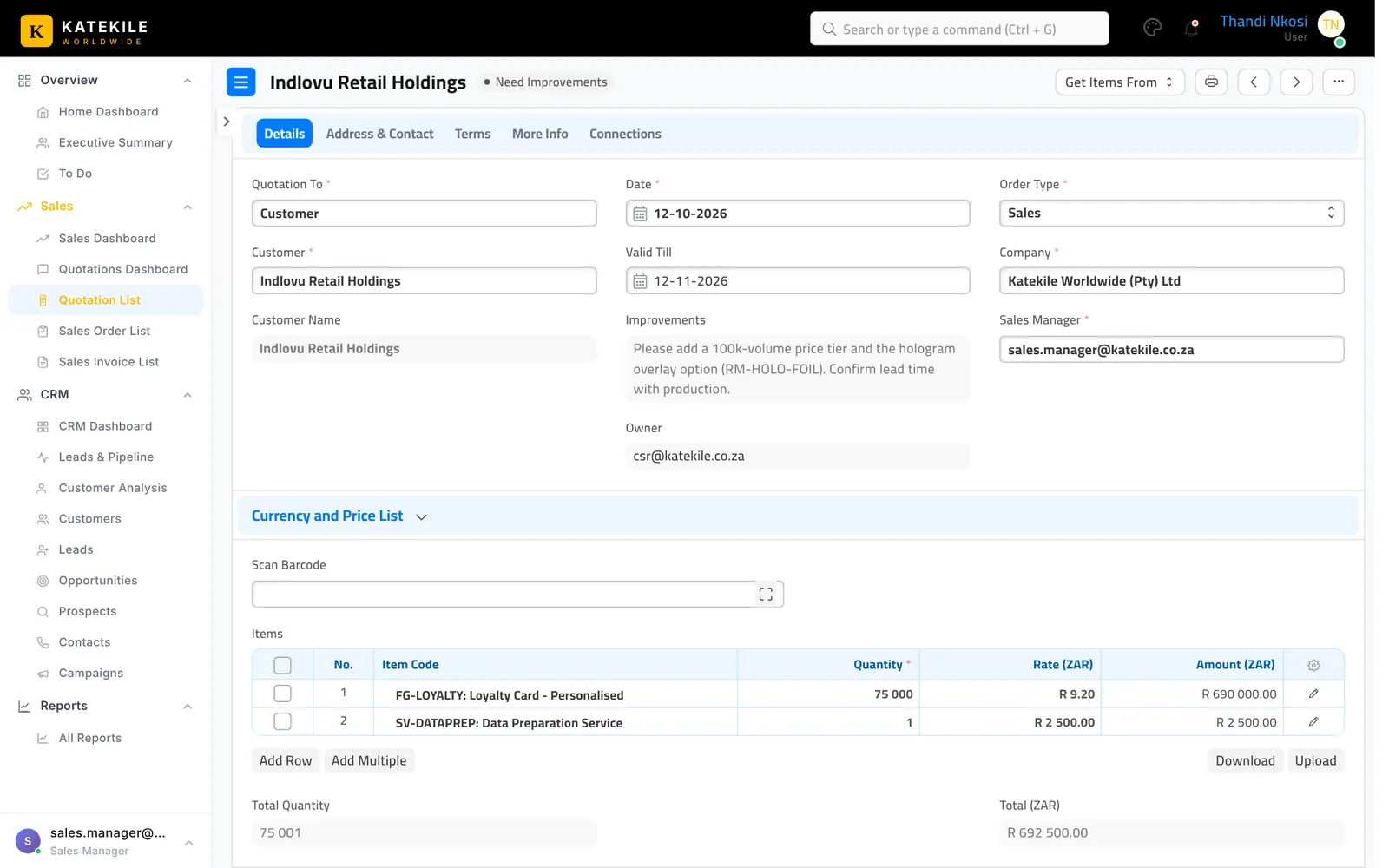Open the Date field calendar icon
This screenshot has width=1389, height=868.
click(x=640, y=214)
